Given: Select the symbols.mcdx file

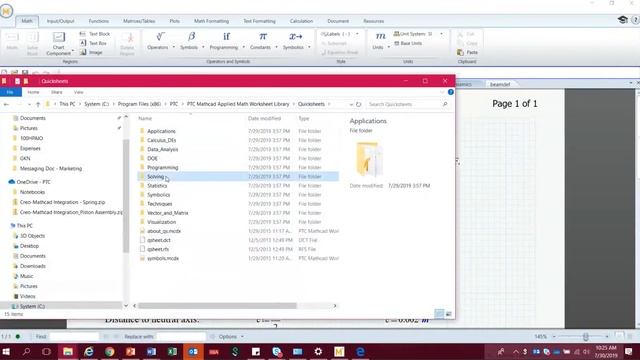Looking at the screenshot, I should click(163, 258).
